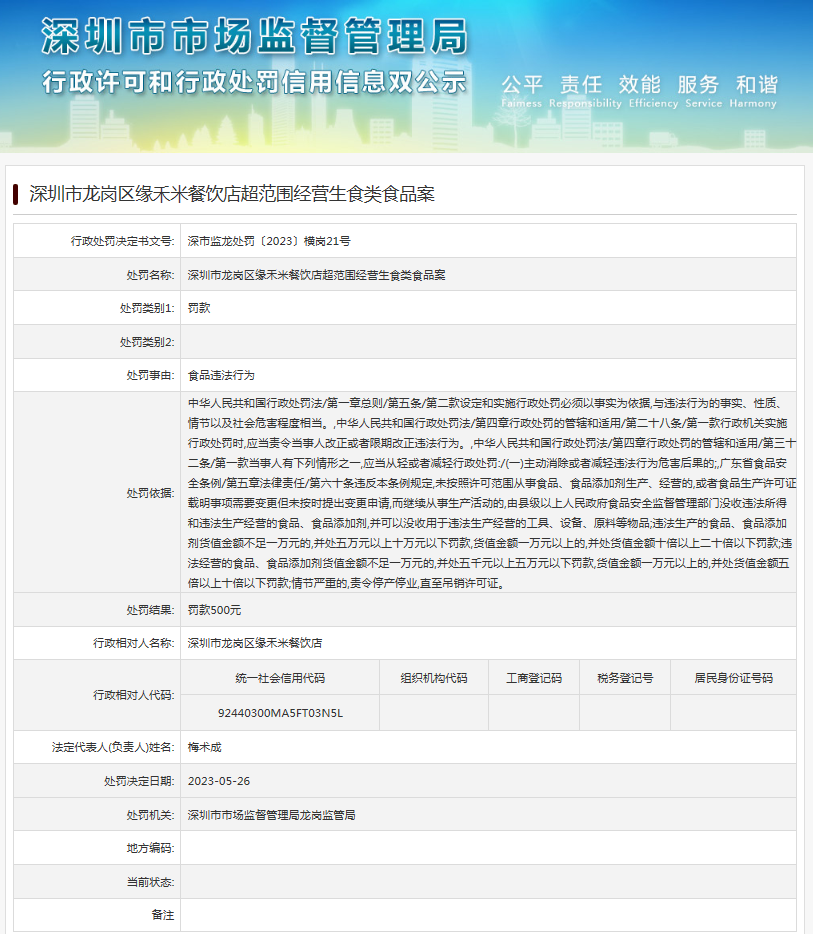This screenshot has width=813, height=934.
Task: Click the 备注 label
Action: 163,915
